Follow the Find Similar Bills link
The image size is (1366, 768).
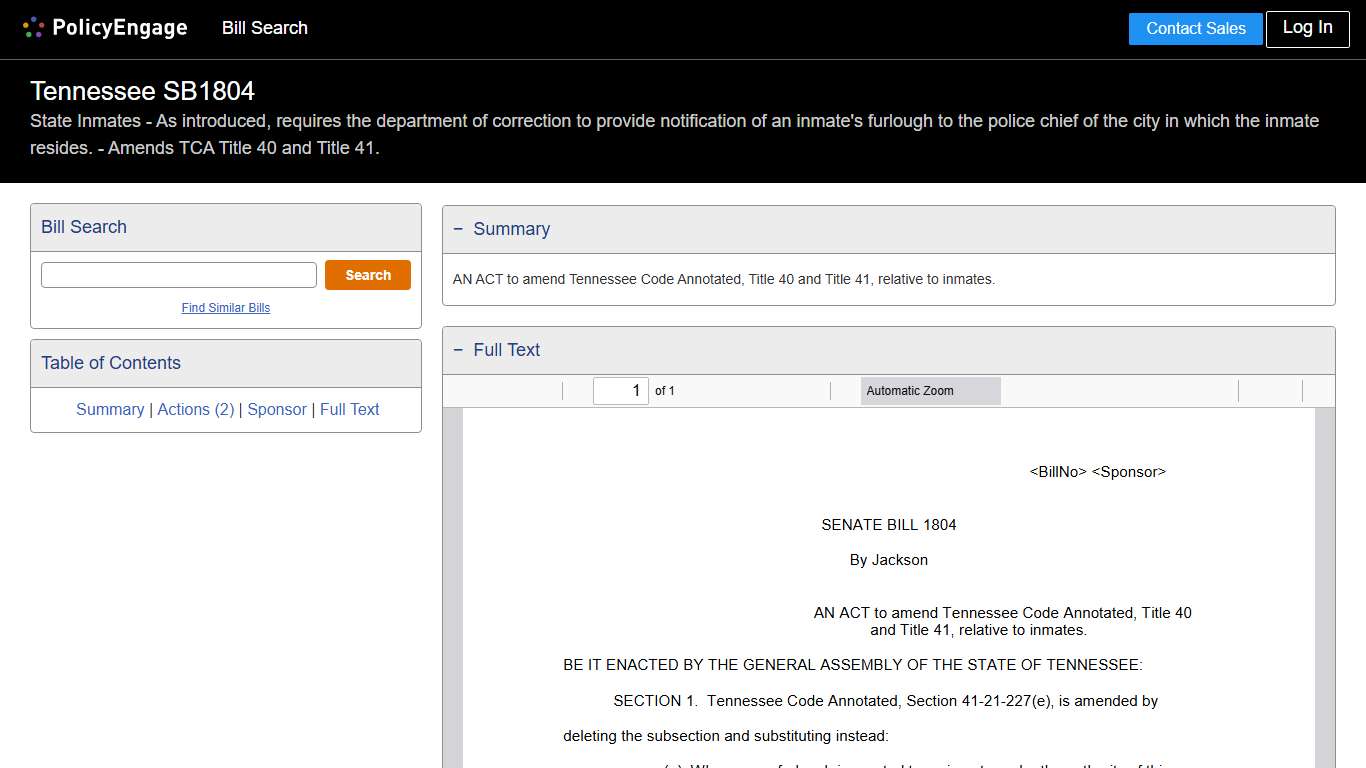[x=225, y=308]
